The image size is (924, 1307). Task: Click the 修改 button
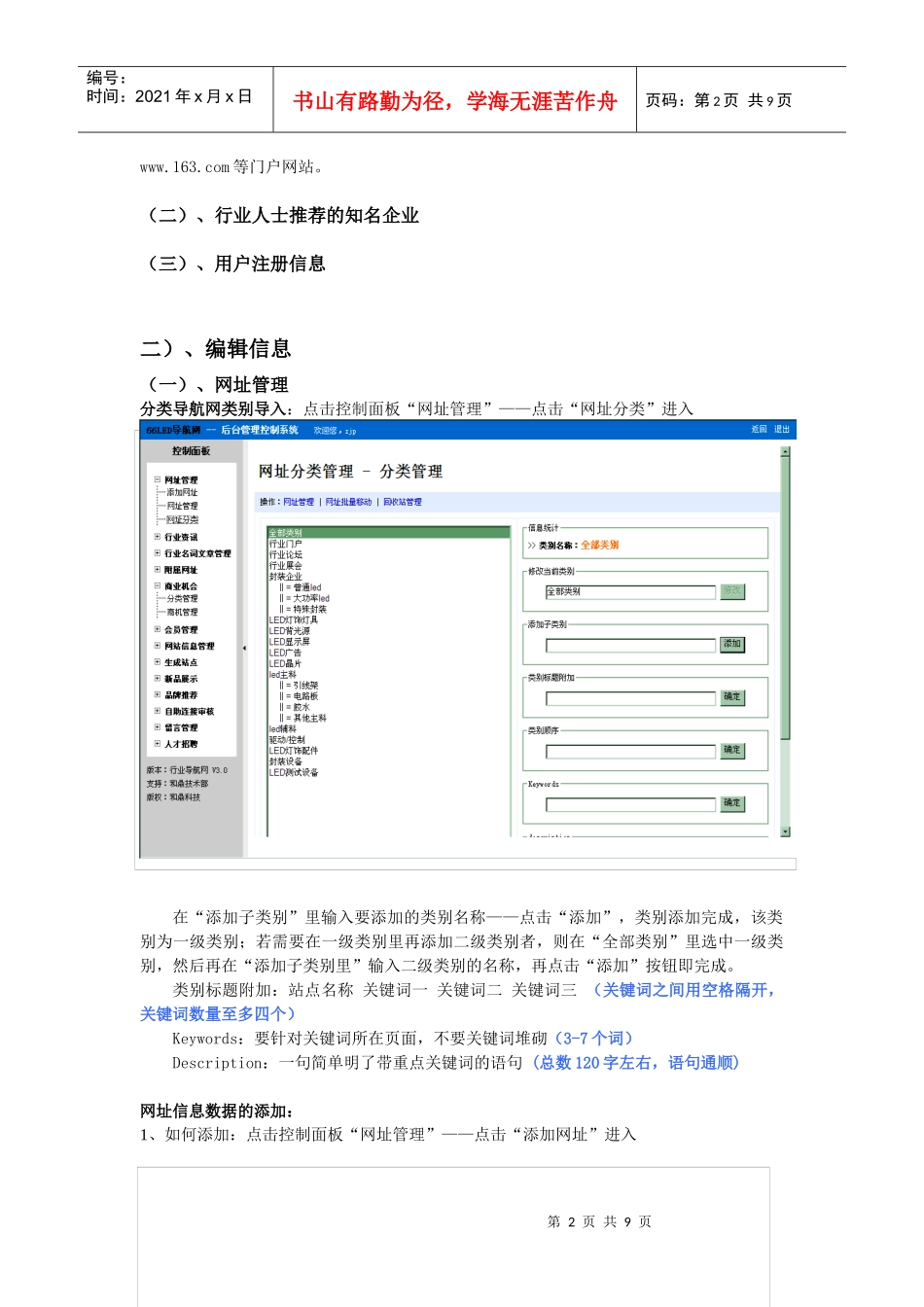(732, 591)
